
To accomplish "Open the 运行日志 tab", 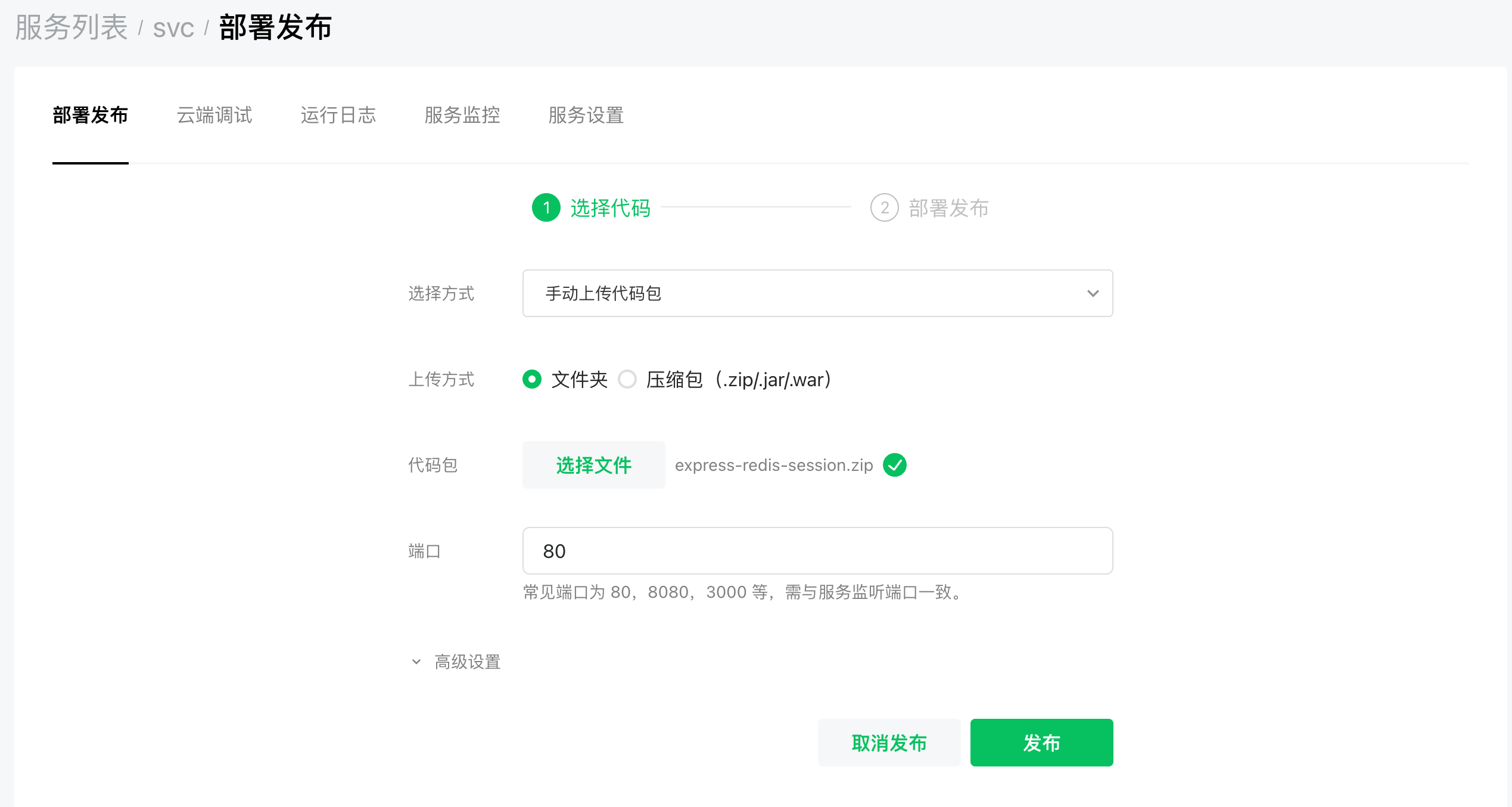I will point(338,115).
